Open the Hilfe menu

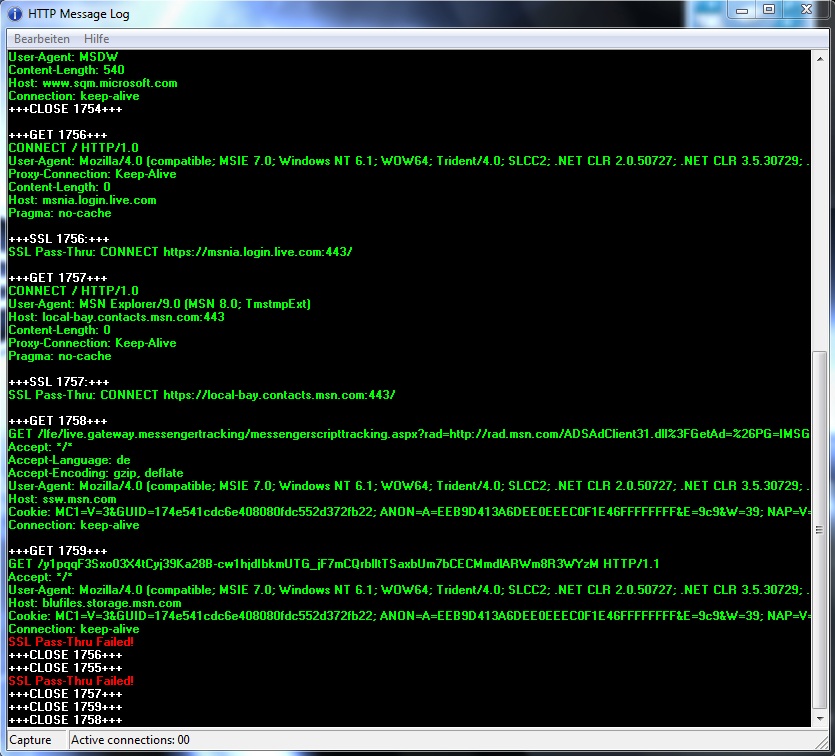96,39
